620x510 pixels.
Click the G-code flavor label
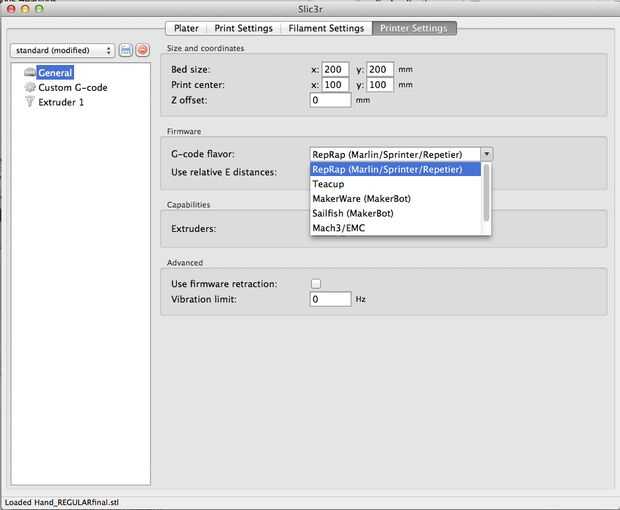point(202,154)
